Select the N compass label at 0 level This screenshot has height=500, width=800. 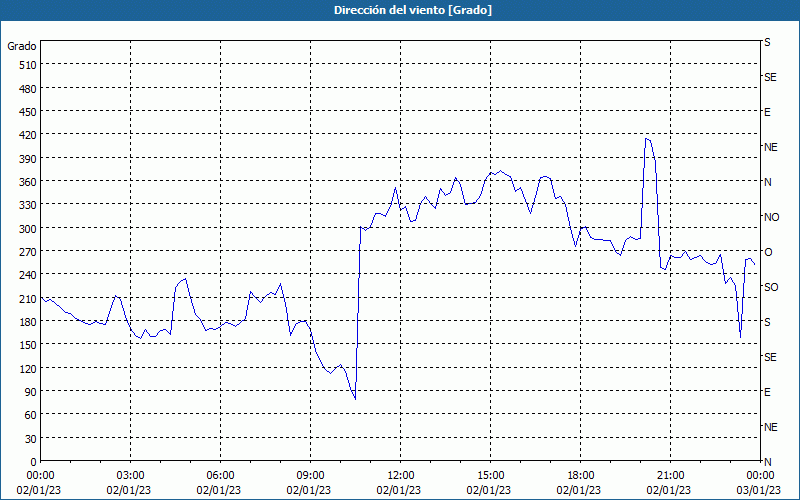click(x=768, y=462)
